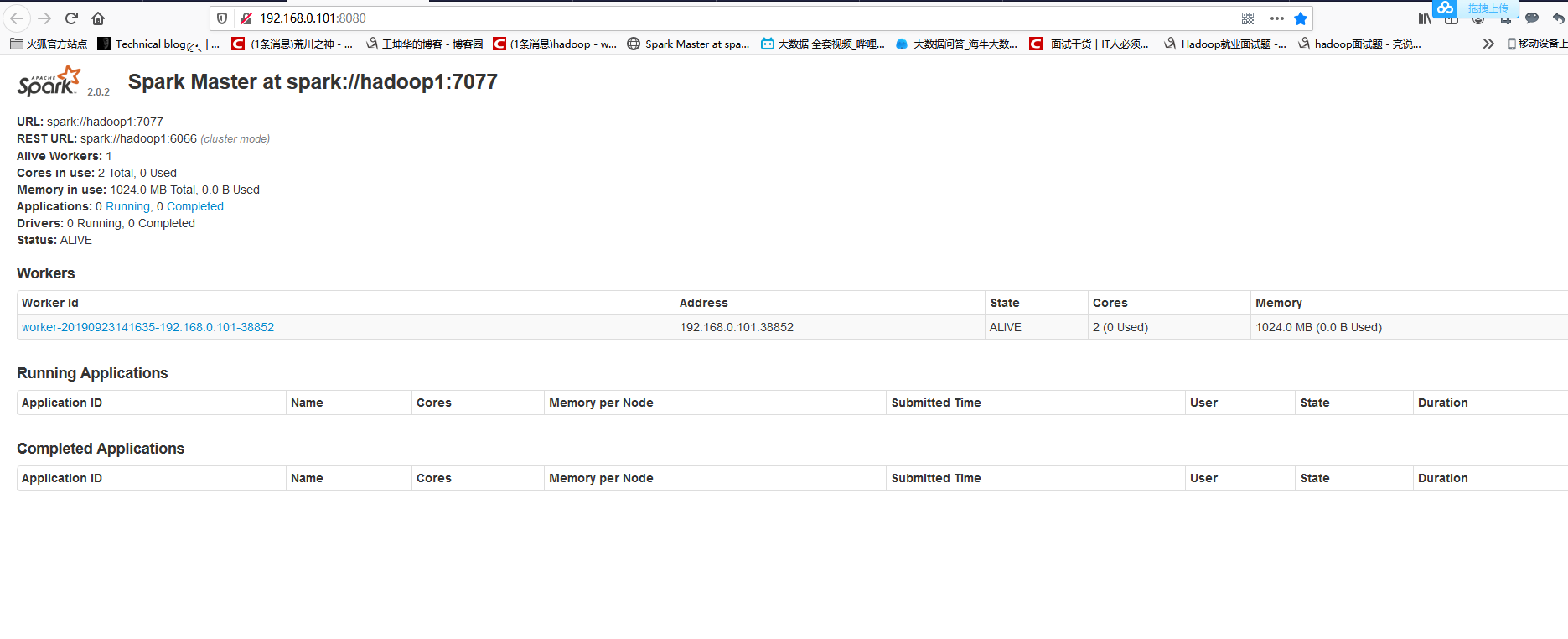The width and height of the screenshot is (1568, 639).
Task: Open the chat bubble toolbar icon
Action: click(x=1532, y=18)
